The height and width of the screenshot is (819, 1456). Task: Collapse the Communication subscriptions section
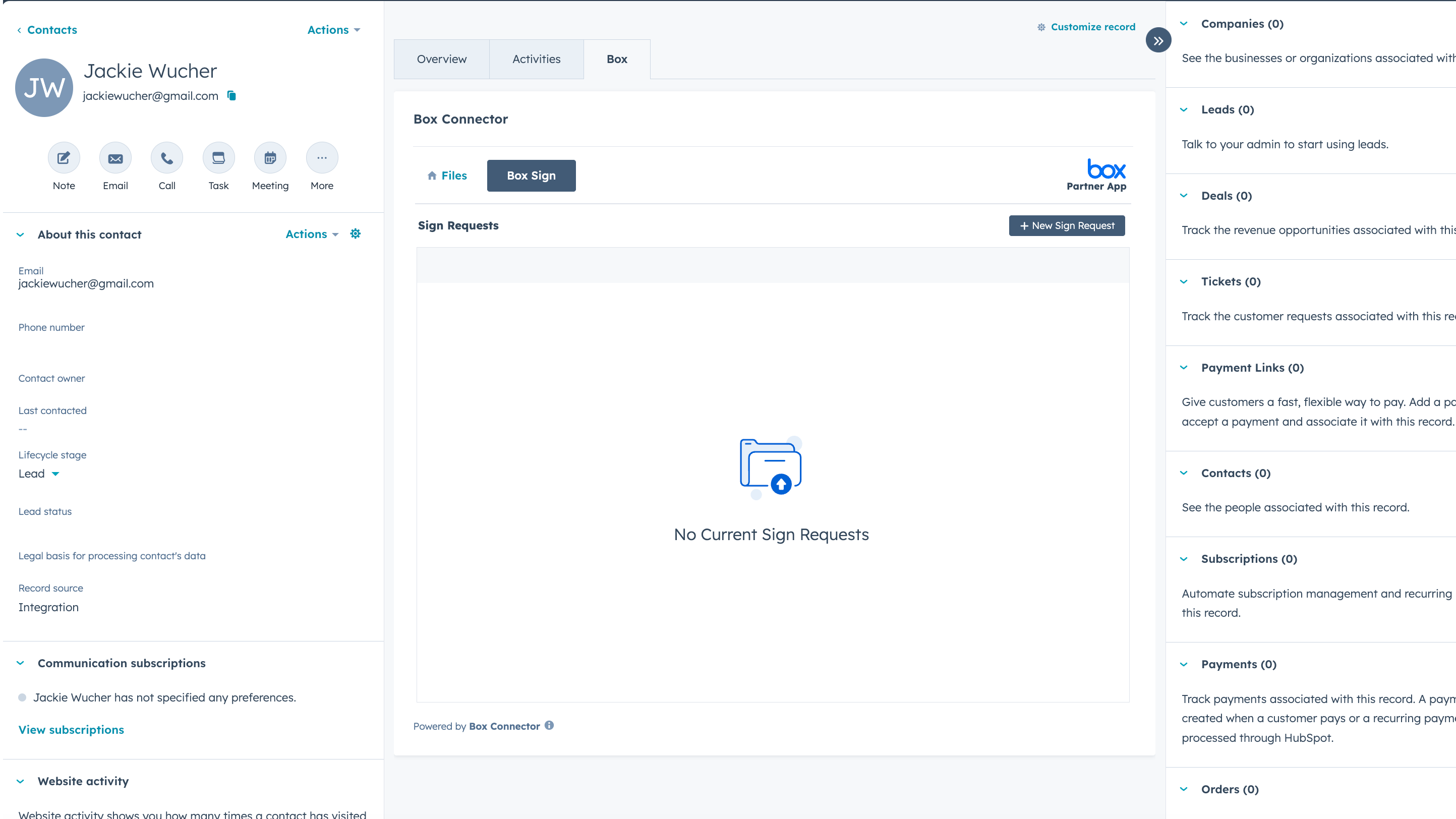tap(21, 663)
